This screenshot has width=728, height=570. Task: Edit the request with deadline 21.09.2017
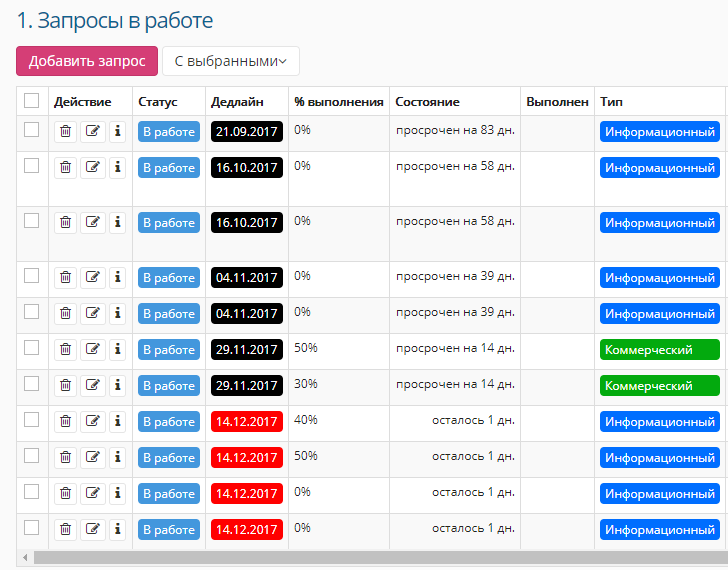[x=93, y=132]
